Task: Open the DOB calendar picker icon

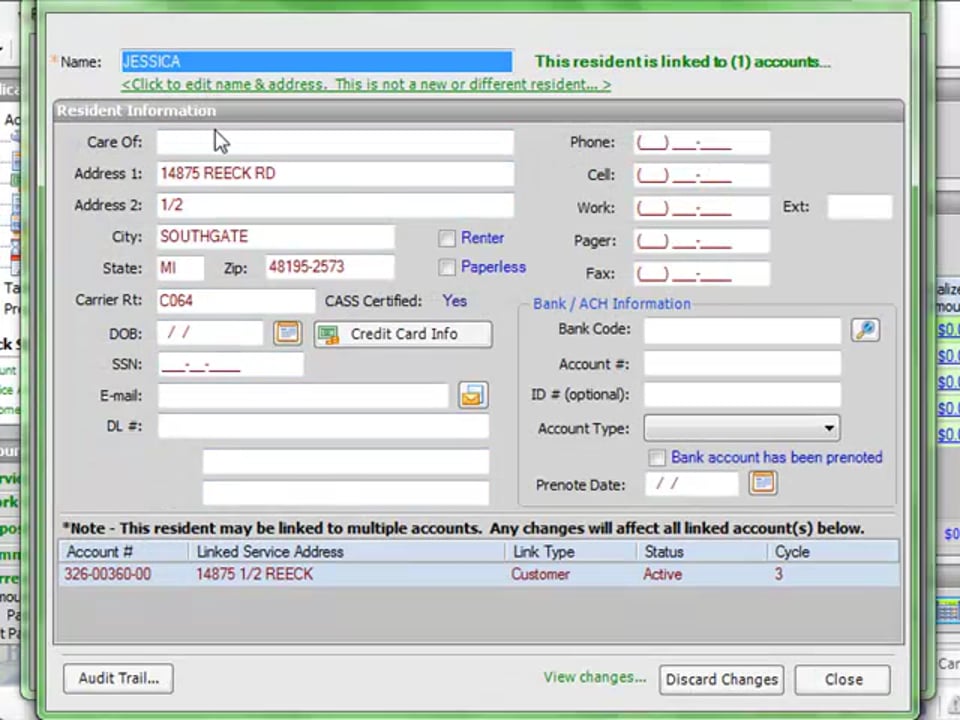Action: point(287,333)
